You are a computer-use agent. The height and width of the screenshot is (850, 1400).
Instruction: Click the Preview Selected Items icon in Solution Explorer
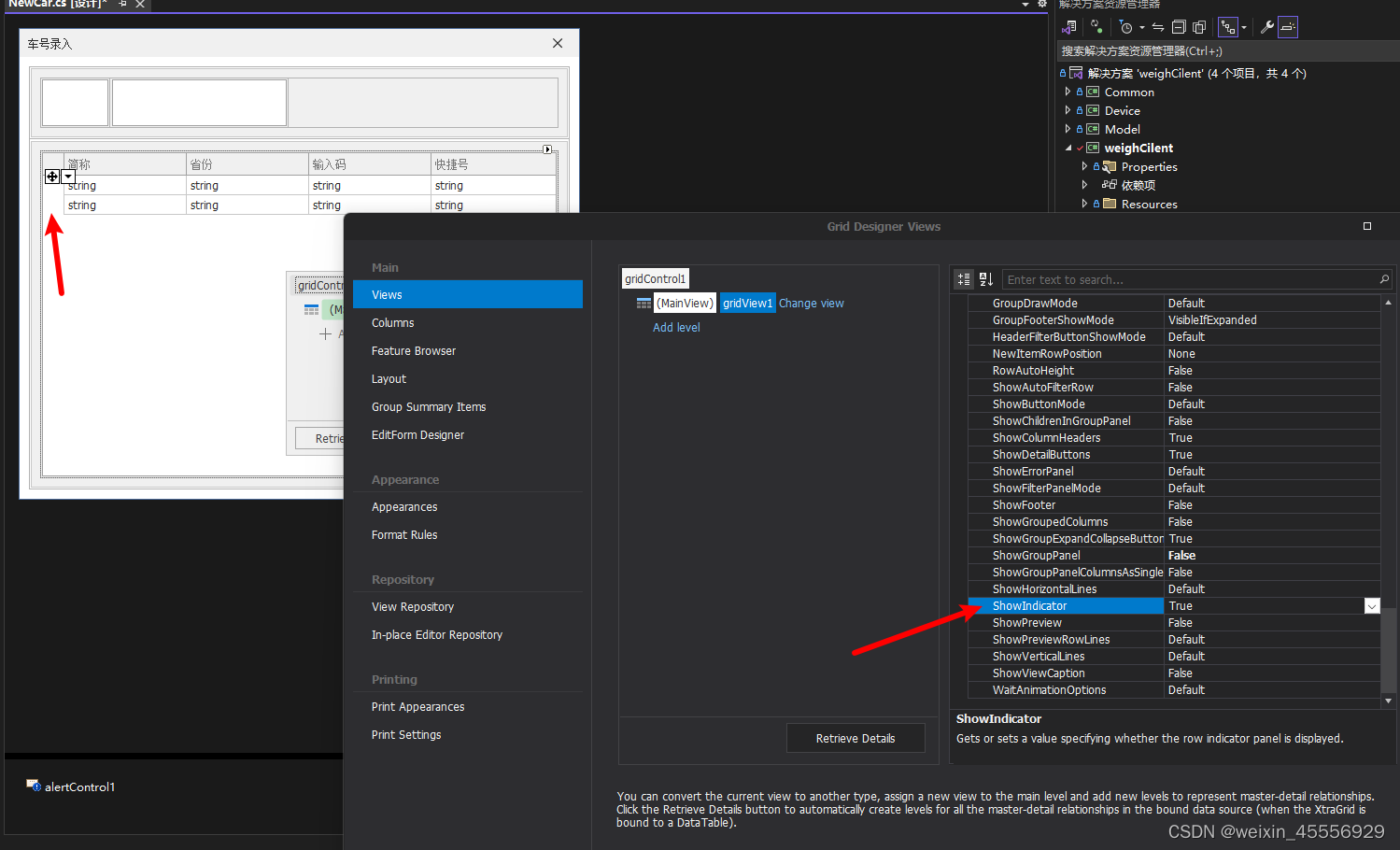pos(1199,26)
